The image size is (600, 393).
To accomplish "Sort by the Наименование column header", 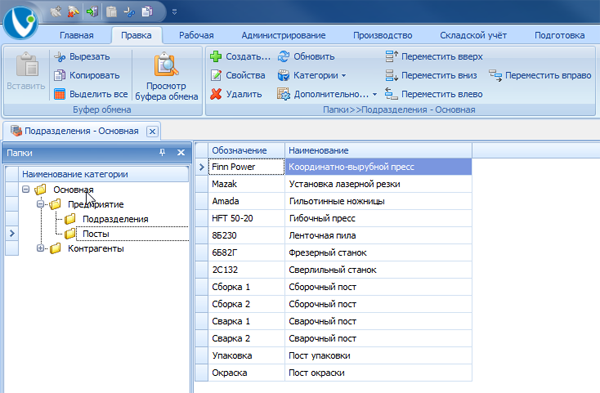I will coord(378,150).
